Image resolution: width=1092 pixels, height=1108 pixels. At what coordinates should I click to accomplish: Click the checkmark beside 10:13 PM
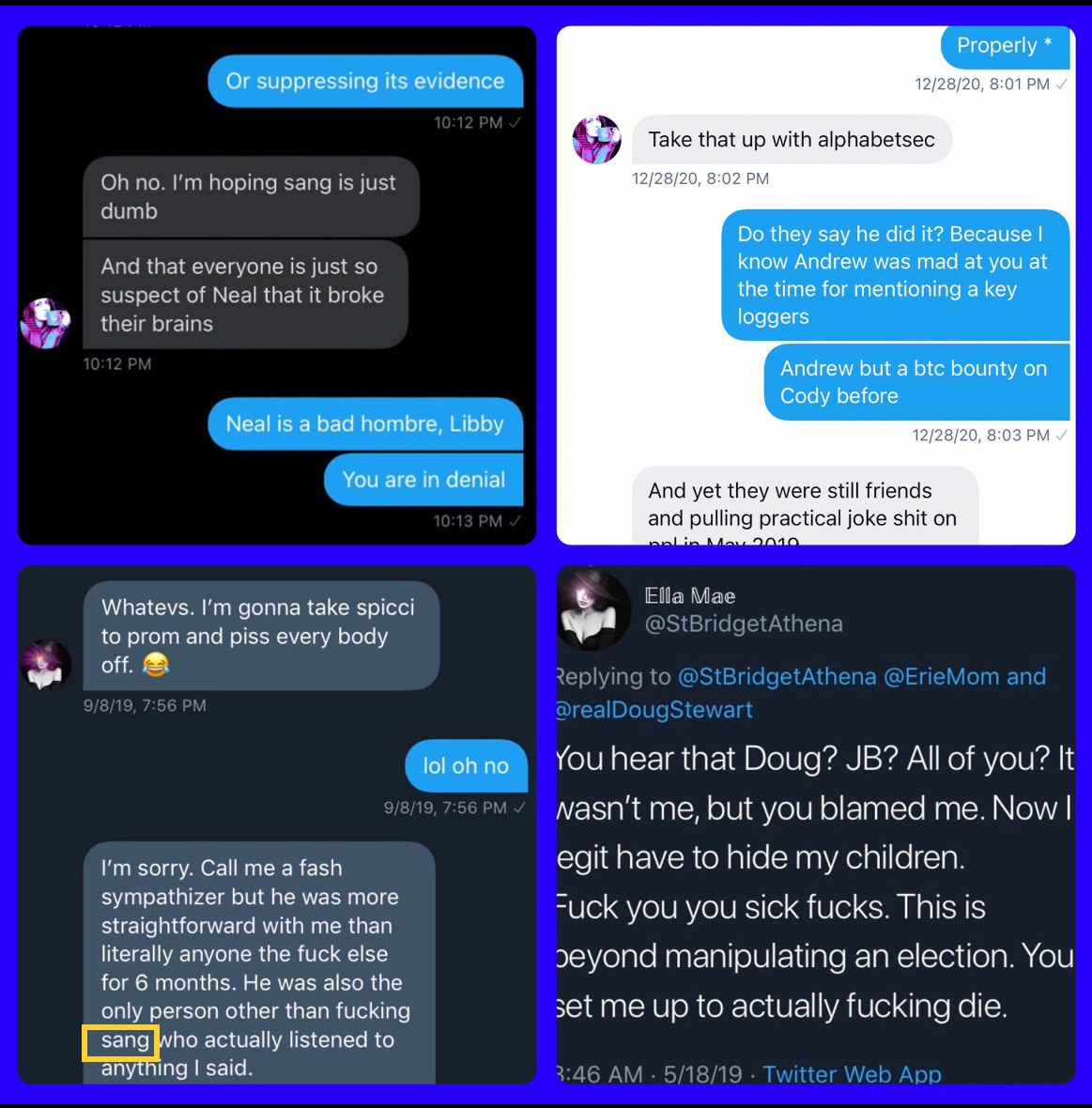pos(515,521)
